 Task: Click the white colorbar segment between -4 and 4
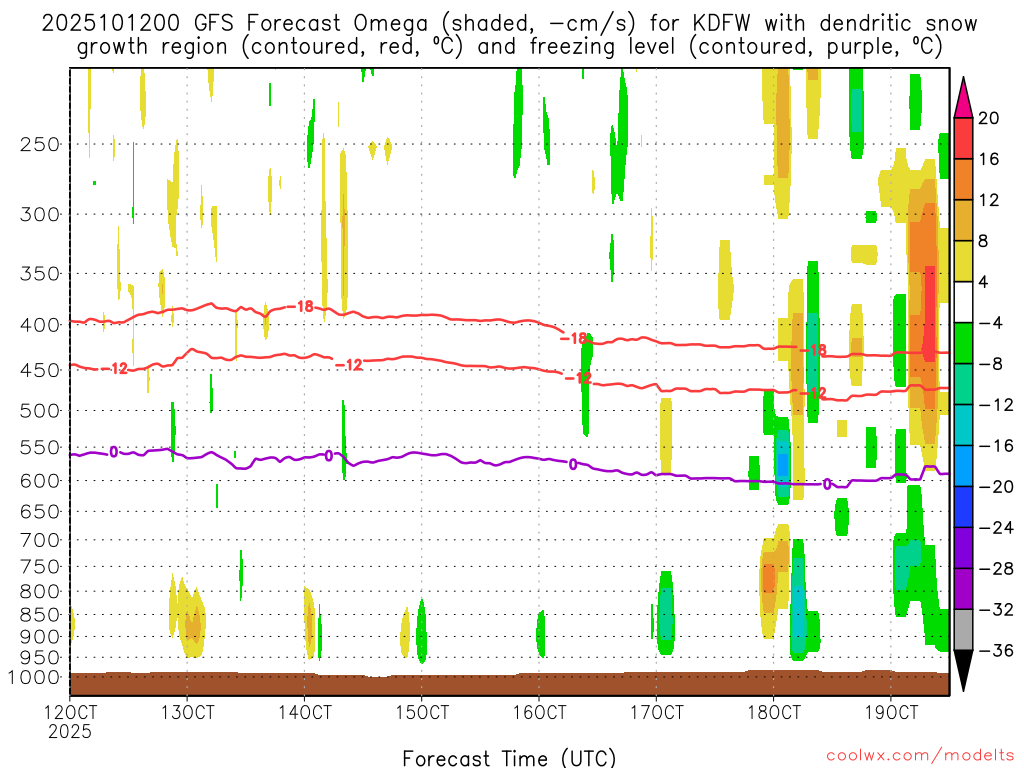pyautogui.click(x=963, y=302)
